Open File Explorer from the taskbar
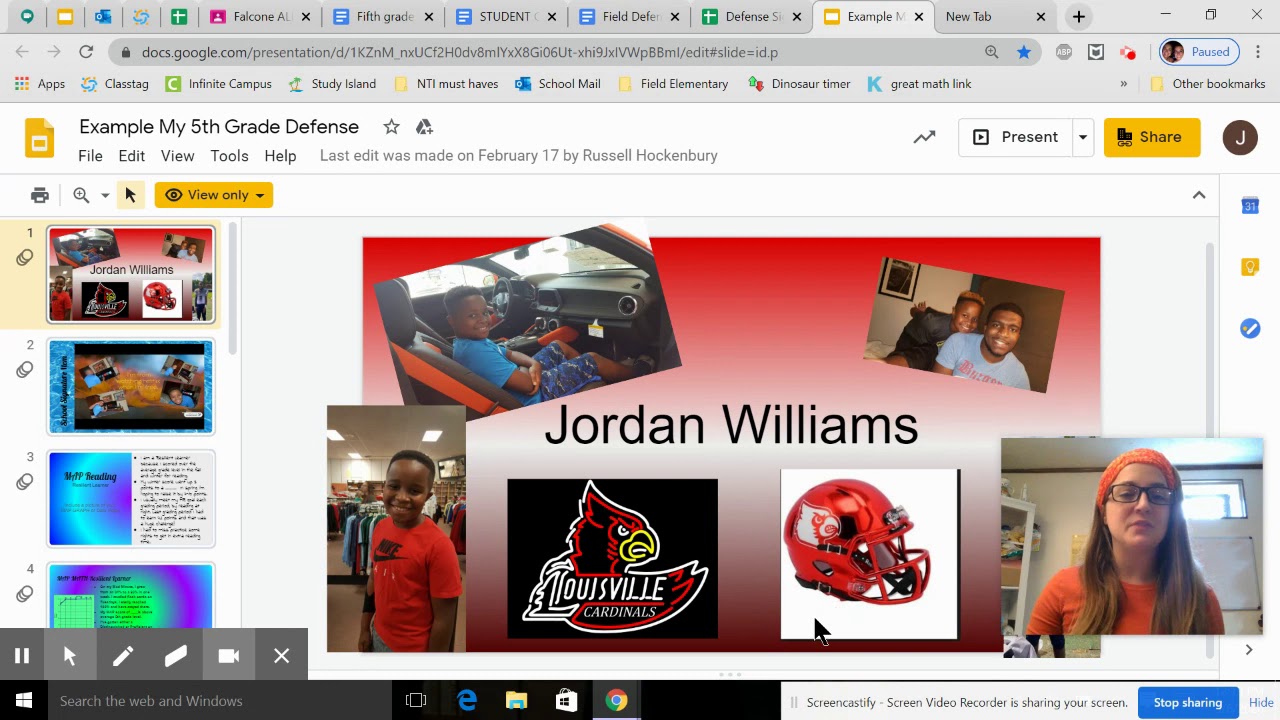The image size is (1280, 720). (x=516, y=701)
